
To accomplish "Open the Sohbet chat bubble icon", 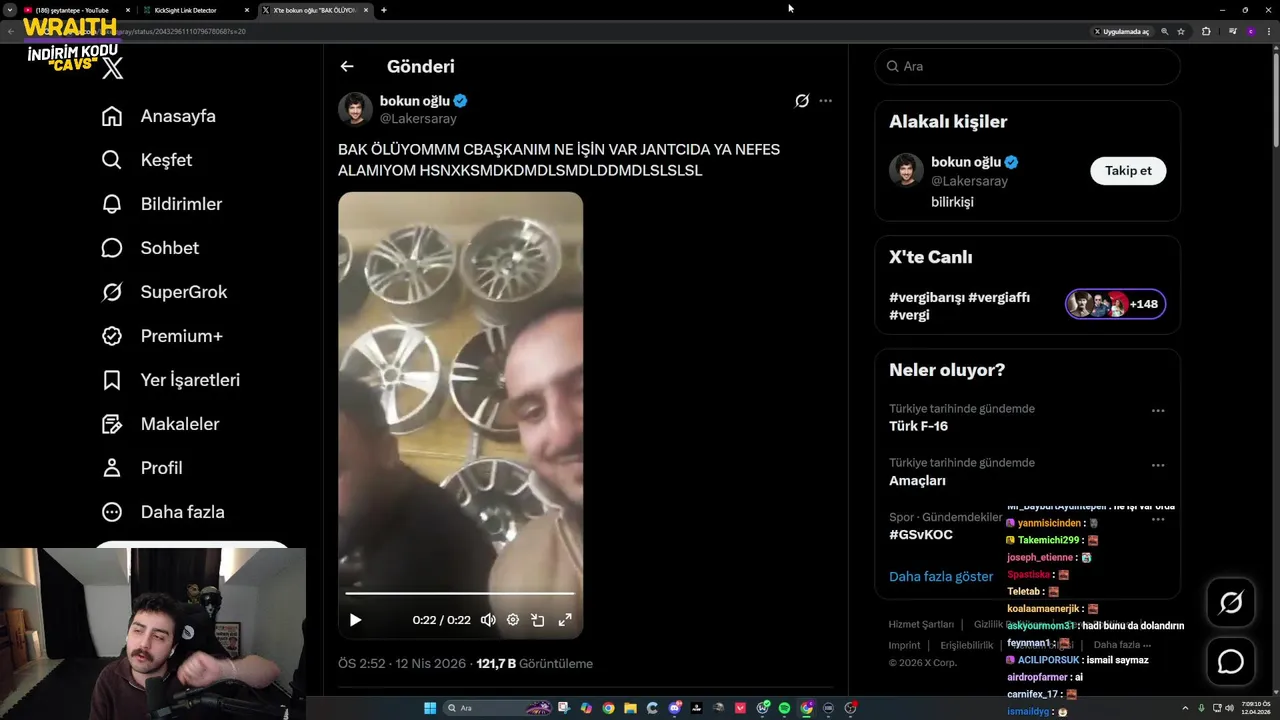I will 112,248.
